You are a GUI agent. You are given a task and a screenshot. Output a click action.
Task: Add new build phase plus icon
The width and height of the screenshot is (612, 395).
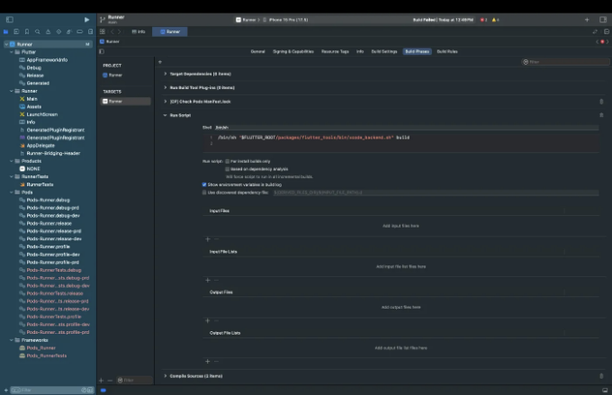pos(160,62)
